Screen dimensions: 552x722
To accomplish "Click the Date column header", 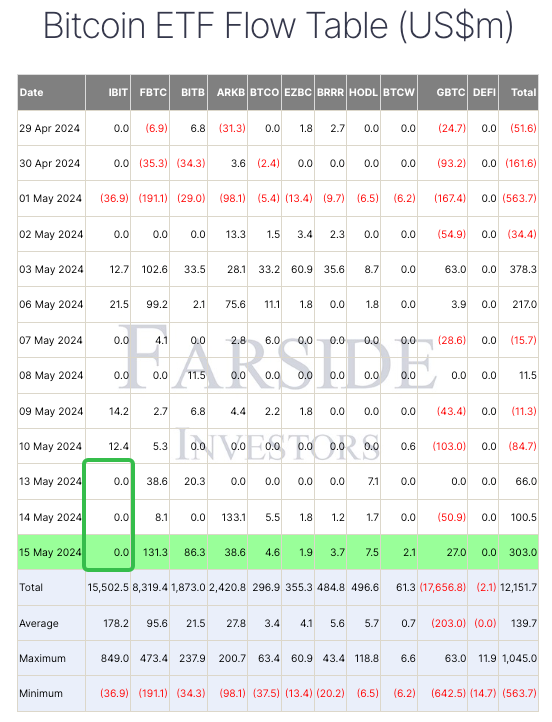I will tap(31, 92).
